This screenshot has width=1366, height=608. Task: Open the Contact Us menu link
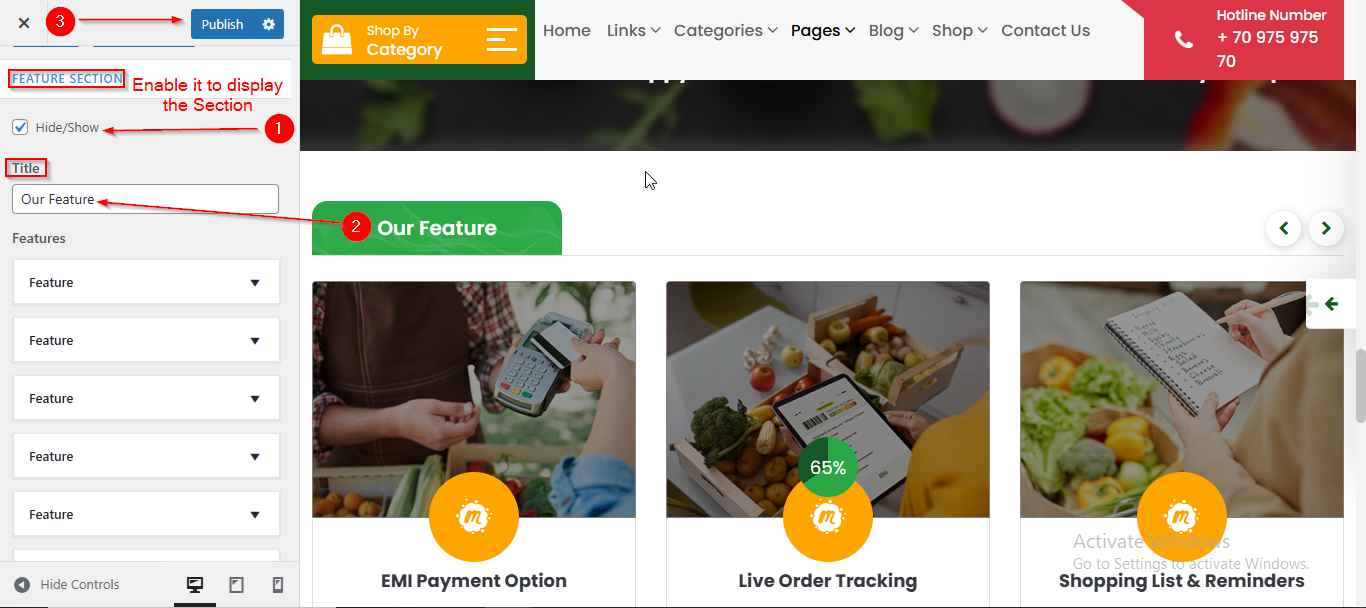(x=1045, y=31)
